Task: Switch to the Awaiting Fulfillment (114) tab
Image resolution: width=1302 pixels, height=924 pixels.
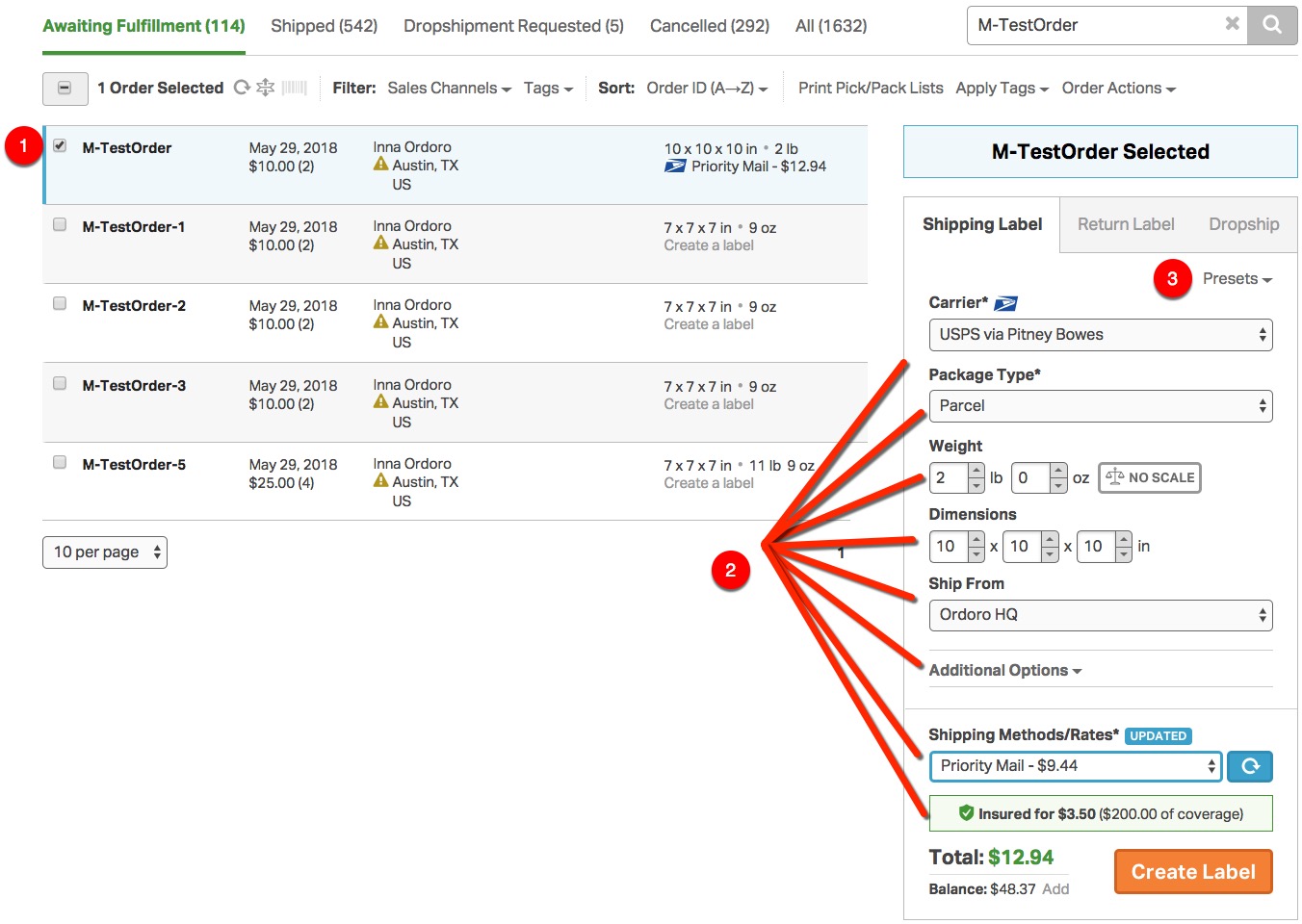Action: click(143, 26)
